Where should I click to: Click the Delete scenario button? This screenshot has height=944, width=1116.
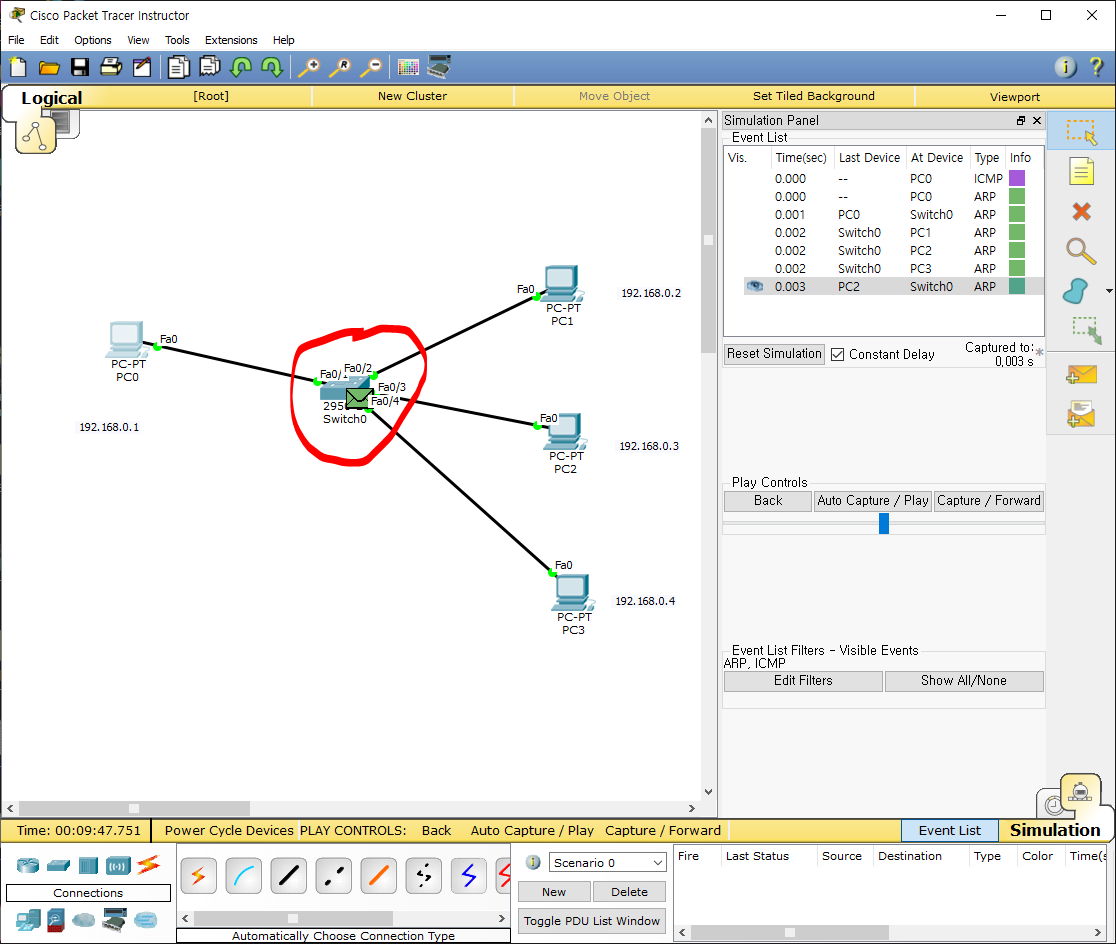coord(629,892)
